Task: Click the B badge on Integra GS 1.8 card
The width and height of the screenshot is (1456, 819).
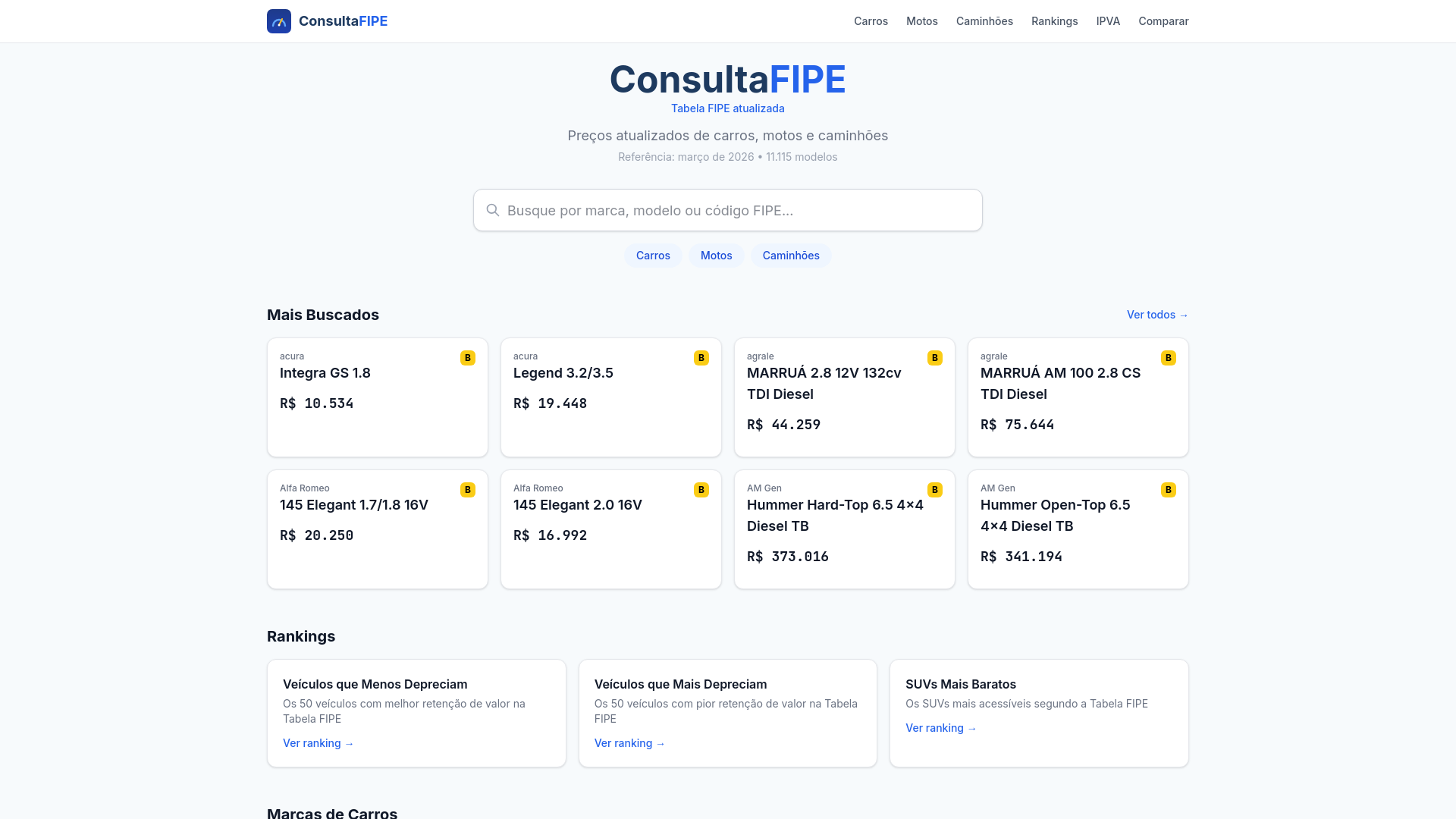Action: [468, 358]
